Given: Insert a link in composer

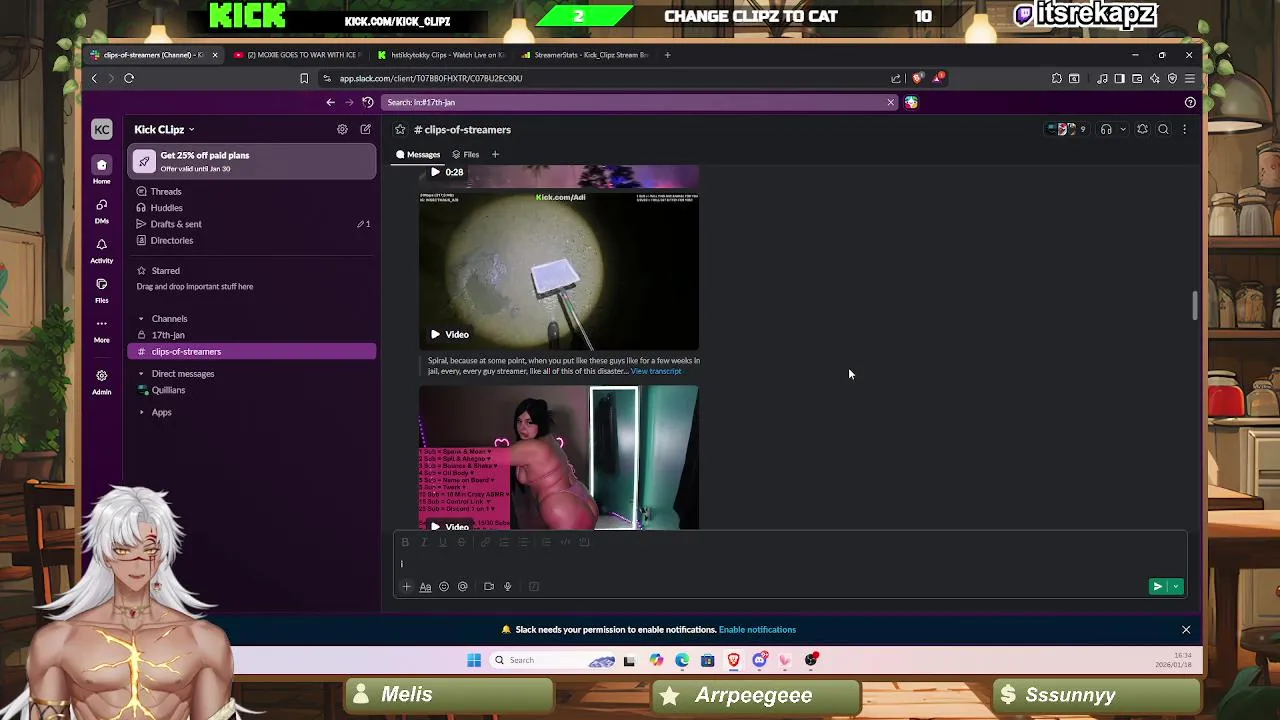Looking at the screenshot, I should (x=485, y=542).
